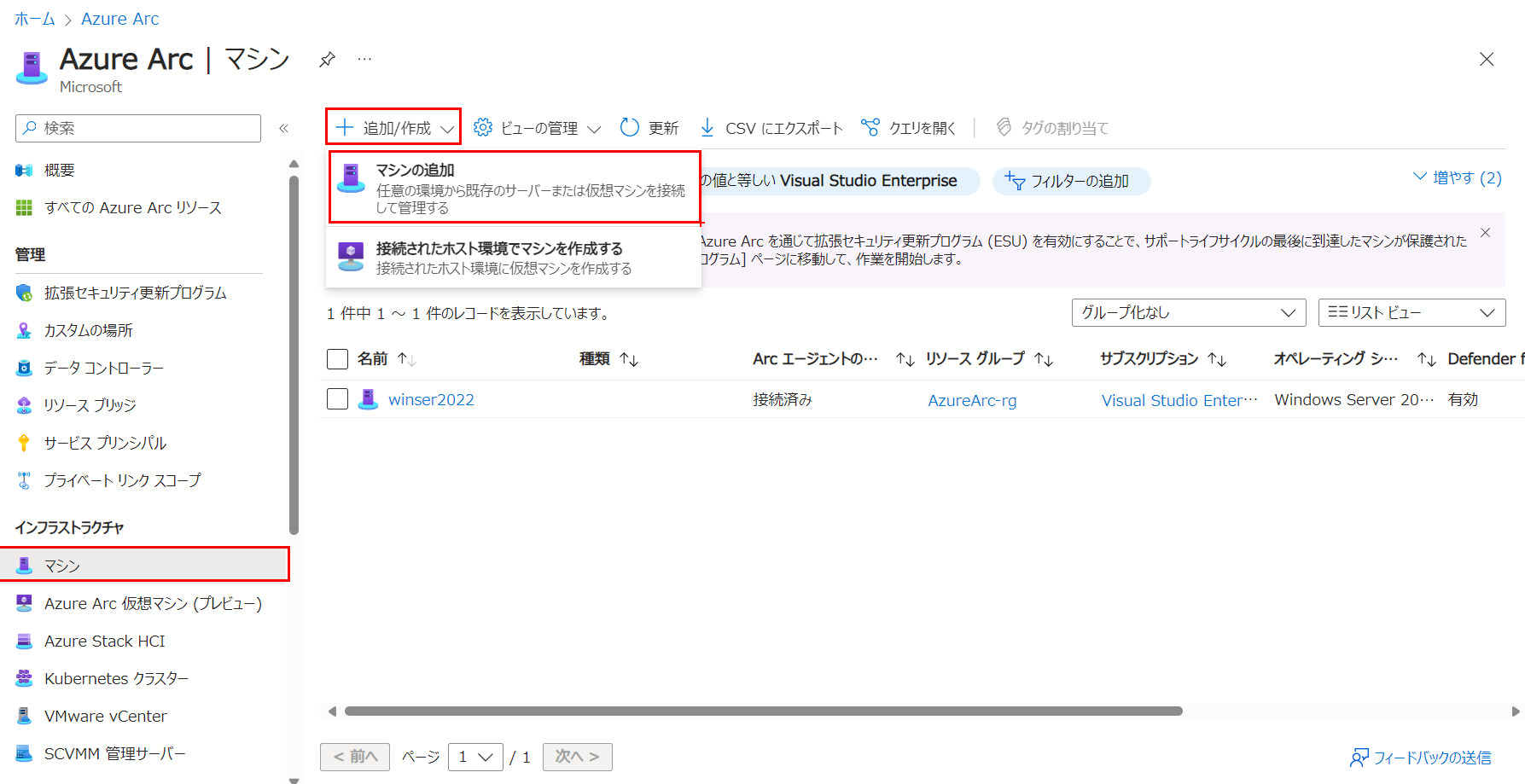Click the 概要 overview icon in sidebar

click(x=24, y=171)
